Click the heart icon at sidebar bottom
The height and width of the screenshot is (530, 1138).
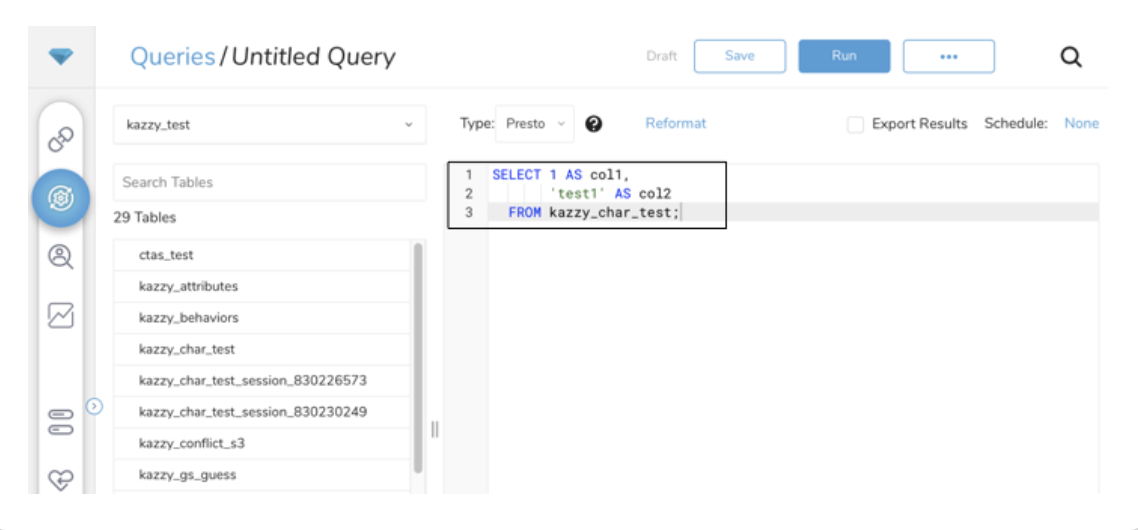pyautogui.click(x=61, y=479)
